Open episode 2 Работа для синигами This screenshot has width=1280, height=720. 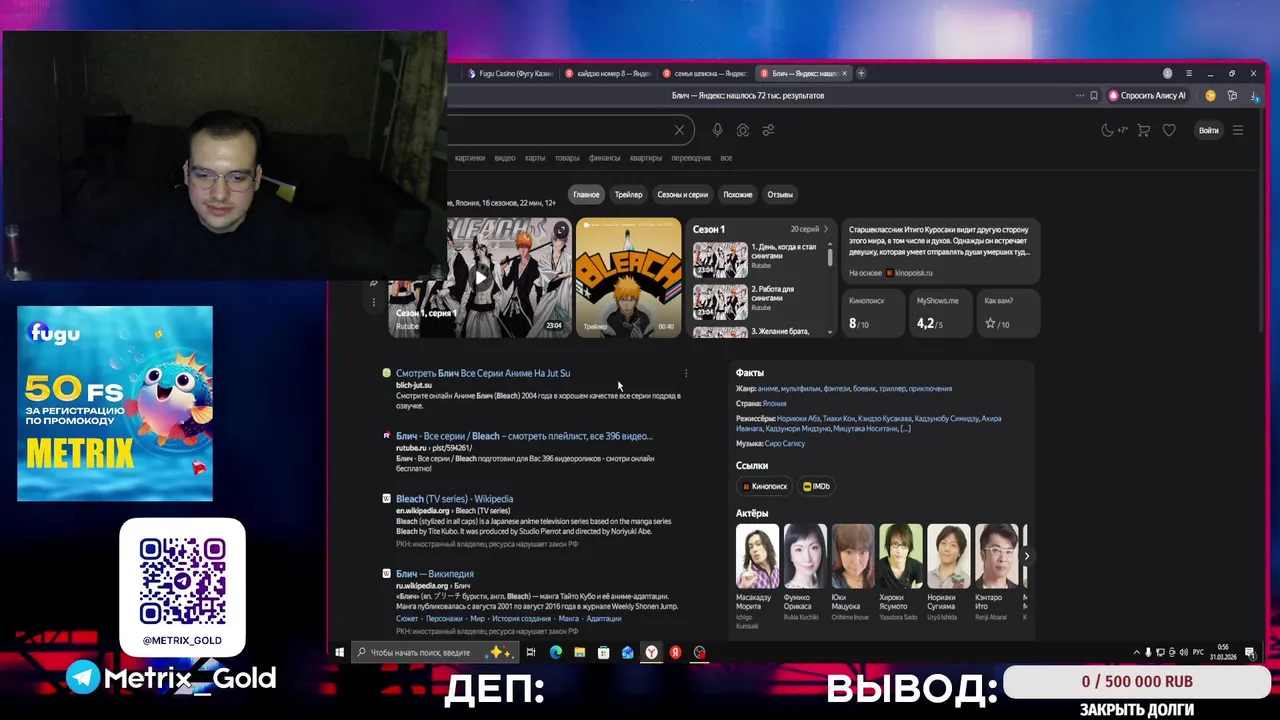[755, 300]
